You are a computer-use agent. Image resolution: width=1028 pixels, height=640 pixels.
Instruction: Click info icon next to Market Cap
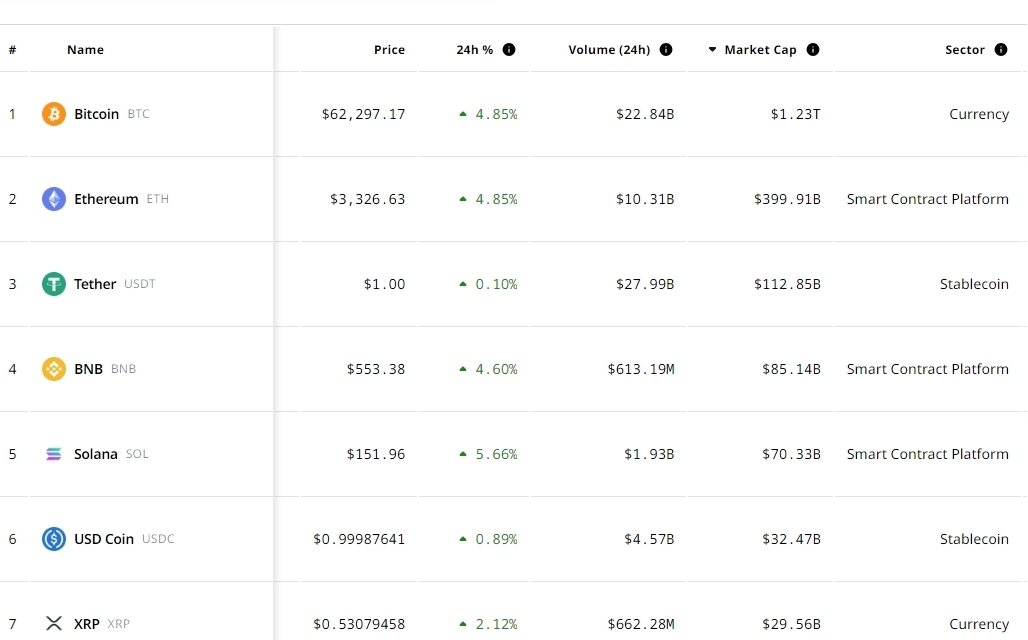(x=813, y=50)
